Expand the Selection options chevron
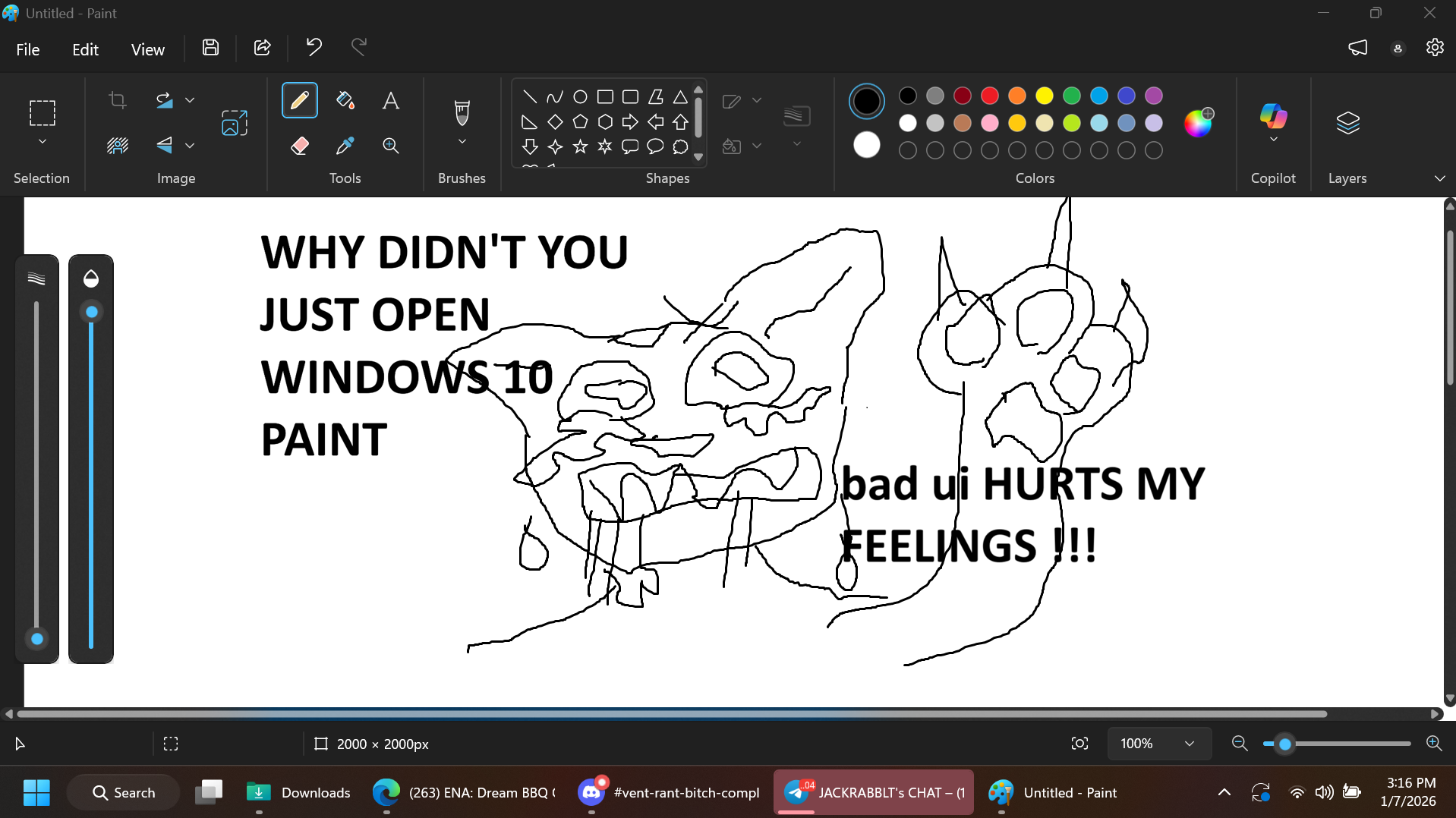Screen dimensions: 1456x818 (43, 142)
